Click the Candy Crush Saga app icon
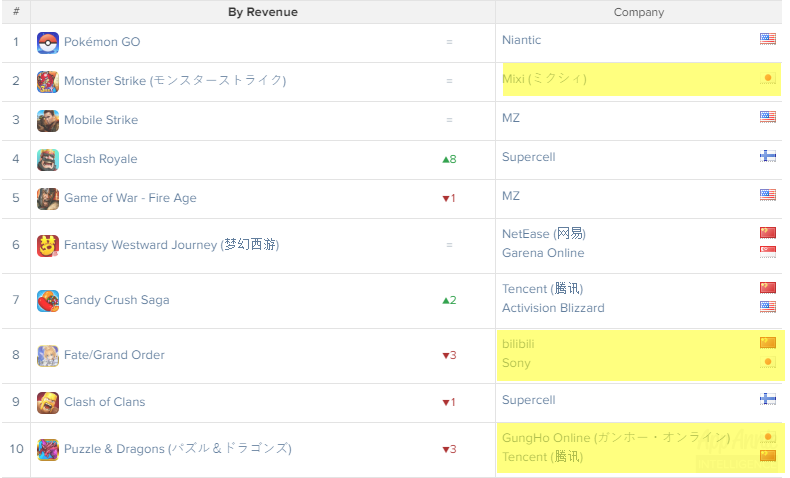 click(x=48, y=301)
